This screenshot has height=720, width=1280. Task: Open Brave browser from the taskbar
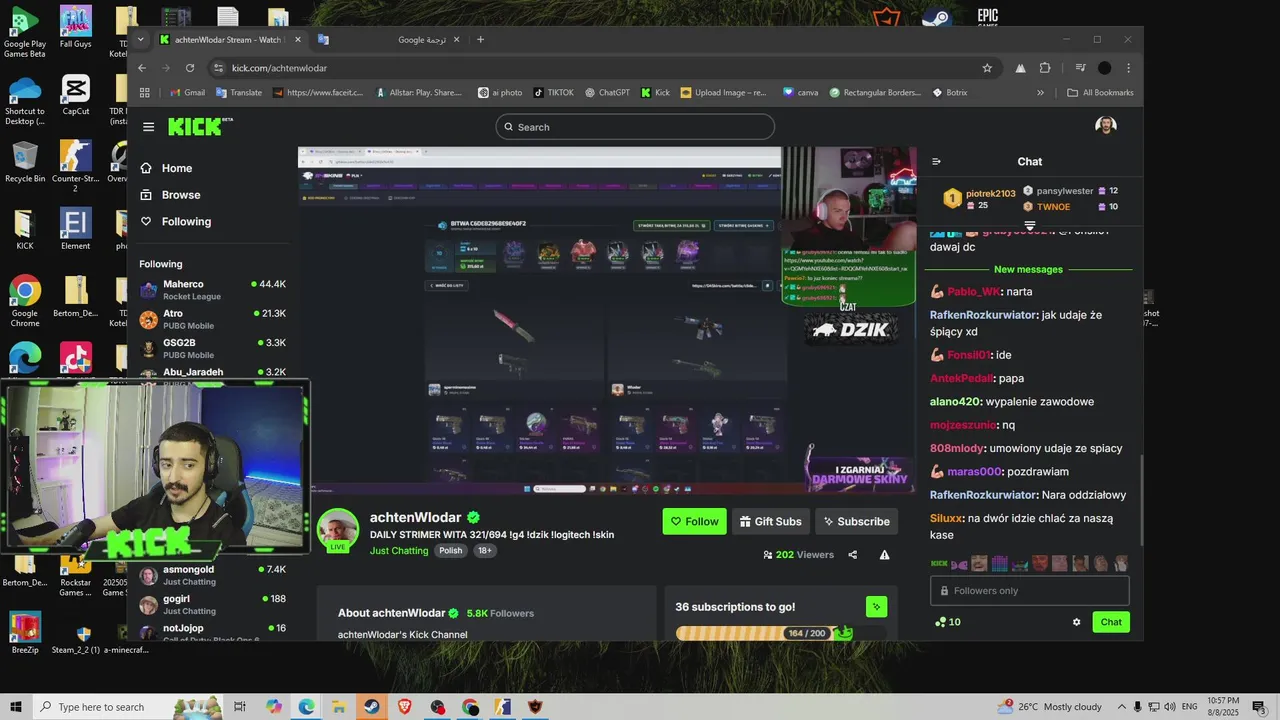[x=405, y=707]
